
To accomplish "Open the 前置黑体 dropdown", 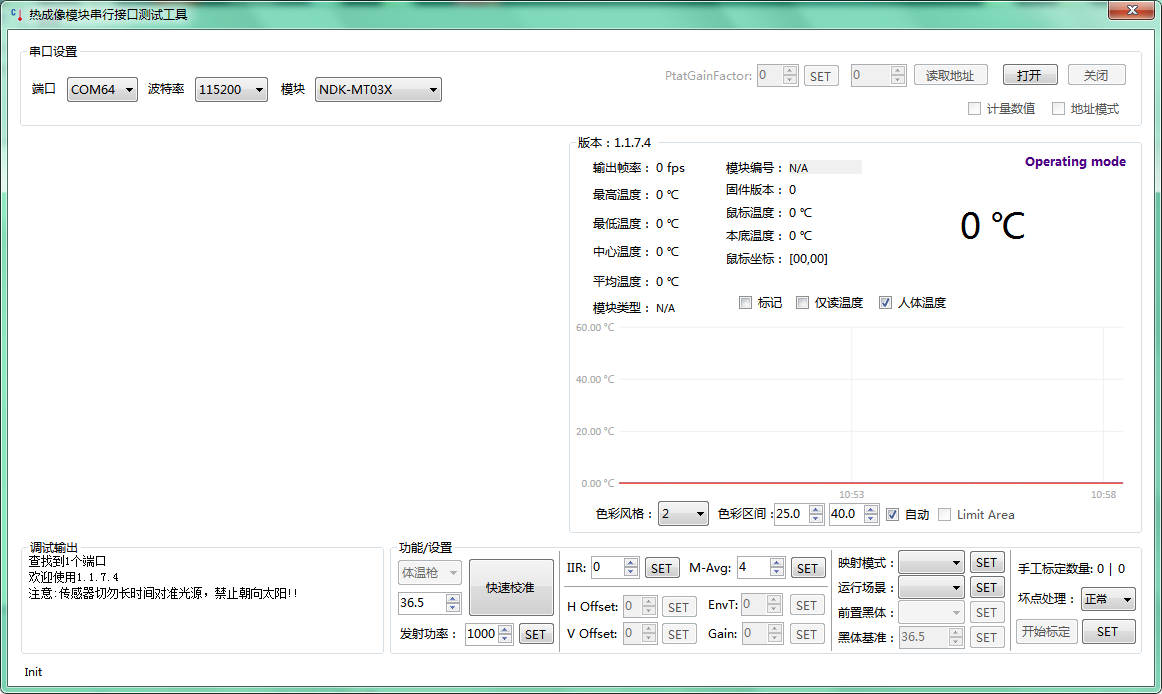I will coord(932,612).
